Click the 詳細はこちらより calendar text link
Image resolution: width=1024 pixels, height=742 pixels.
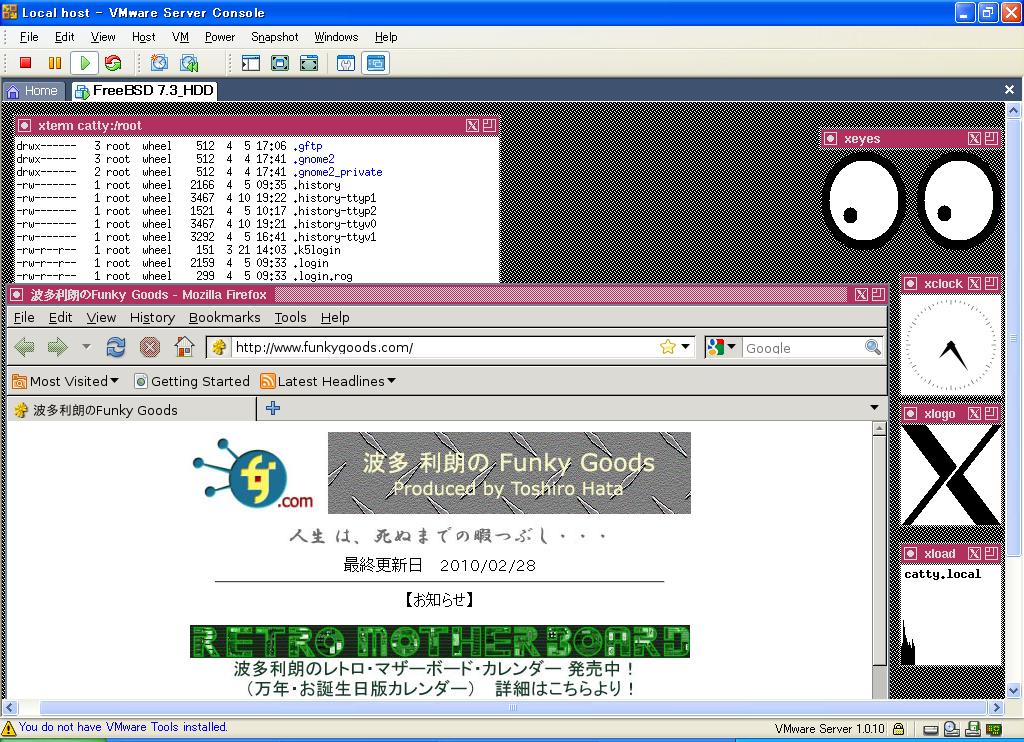click(565, 688)
